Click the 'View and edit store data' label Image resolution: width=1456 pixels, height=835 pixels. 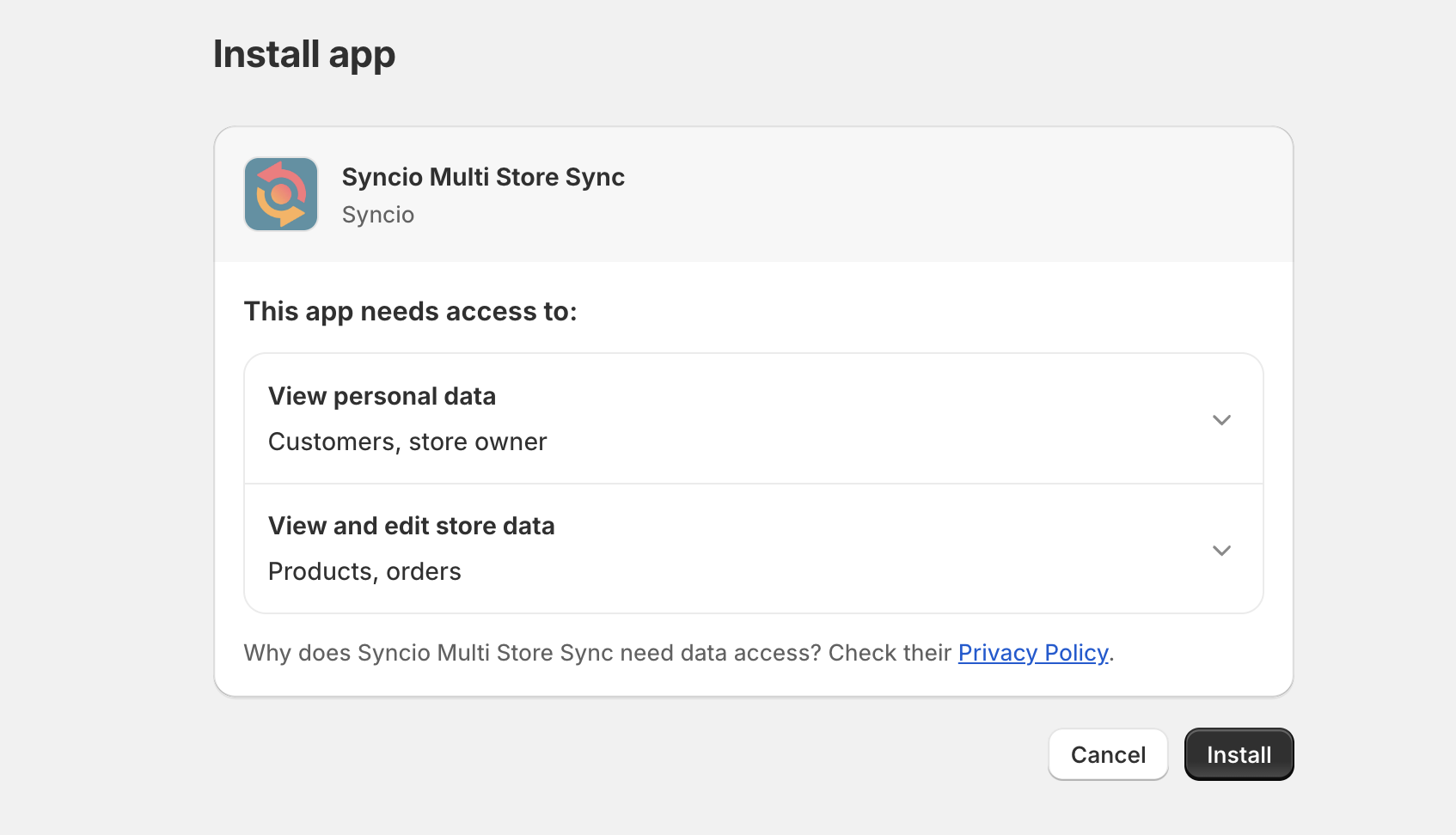pos(412,526)
